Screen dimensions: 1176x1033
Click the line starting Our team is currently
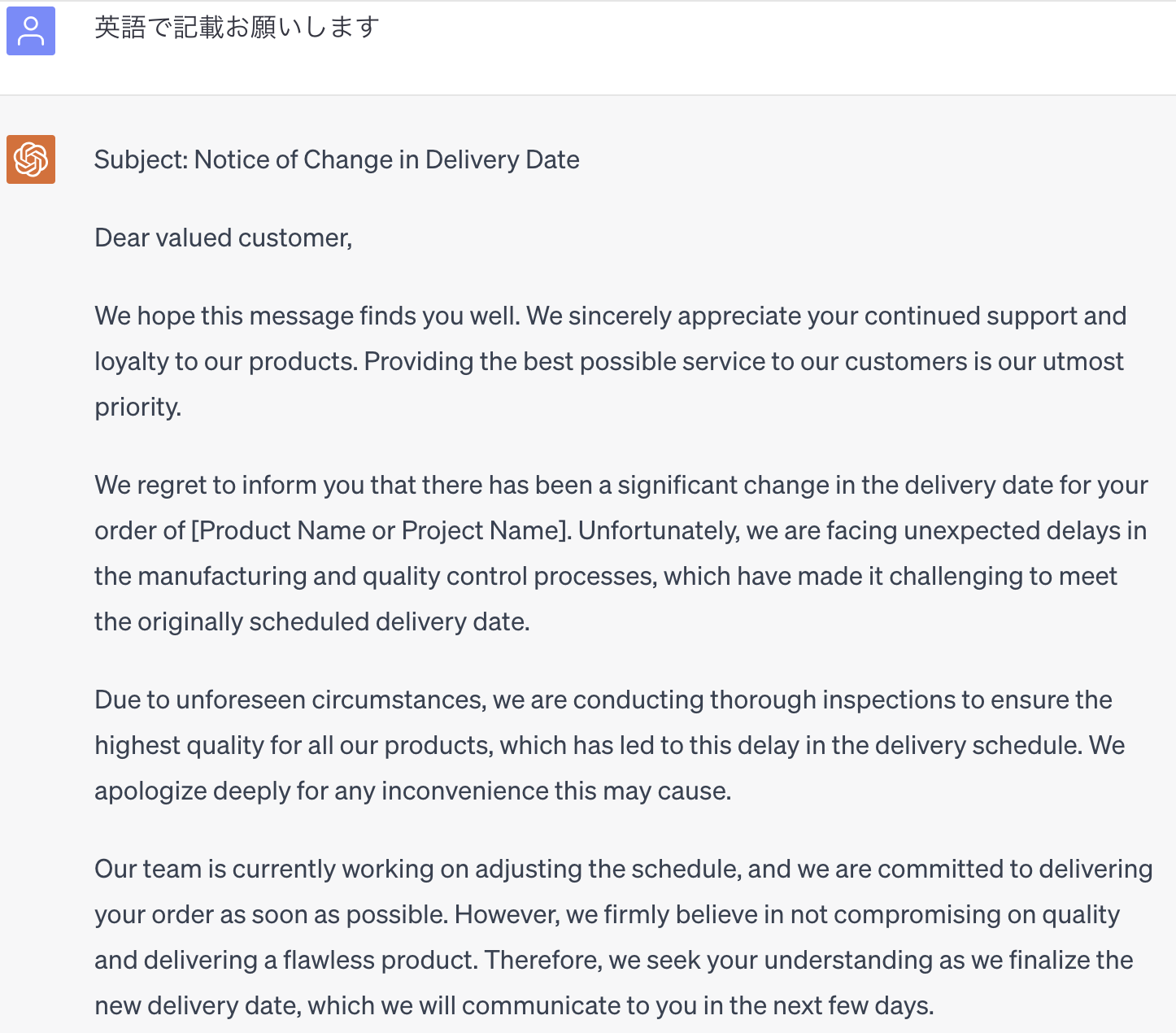pos(624,869)
